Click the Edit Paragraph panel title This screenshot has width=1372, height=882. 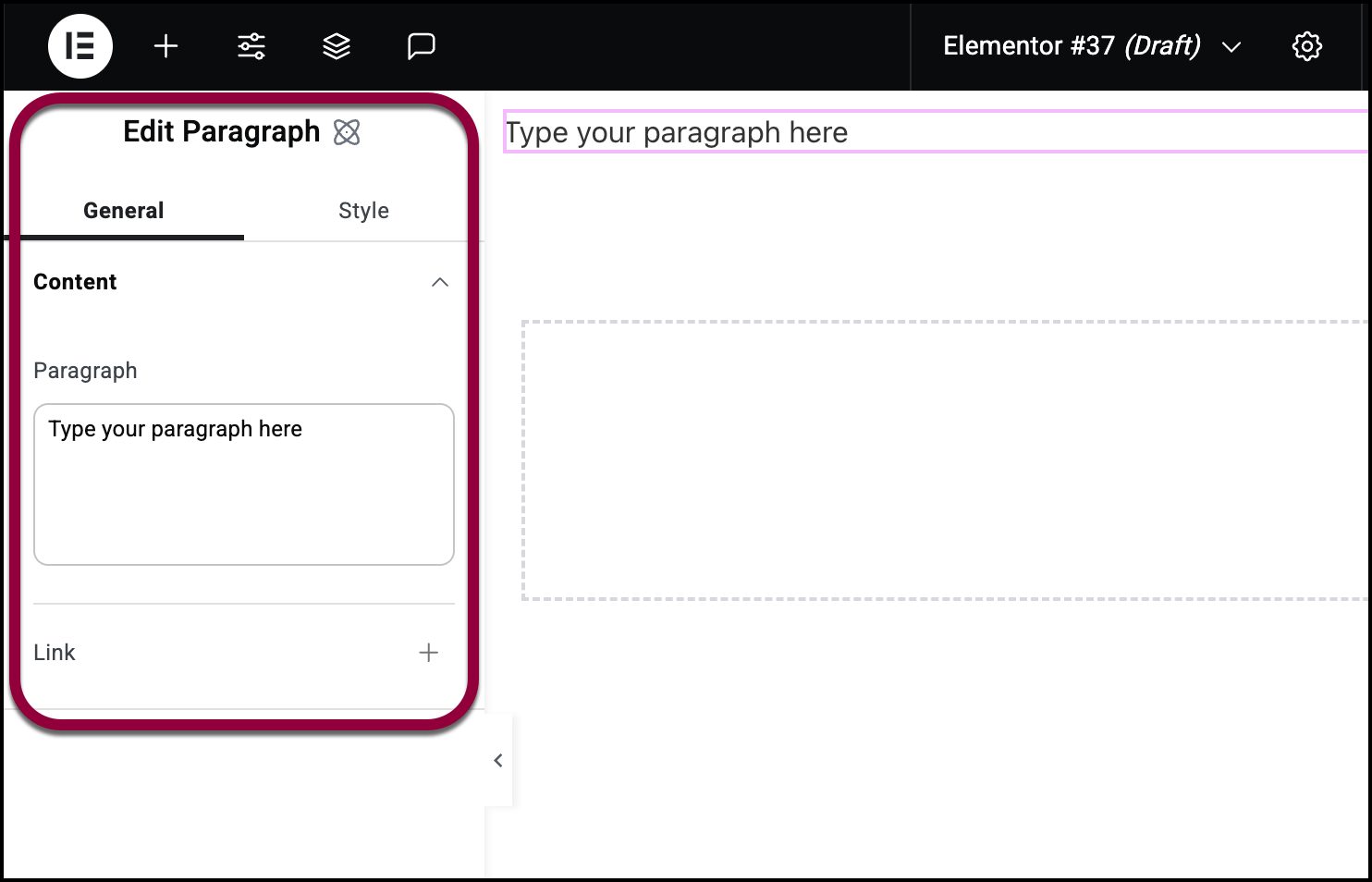point(222,132)
